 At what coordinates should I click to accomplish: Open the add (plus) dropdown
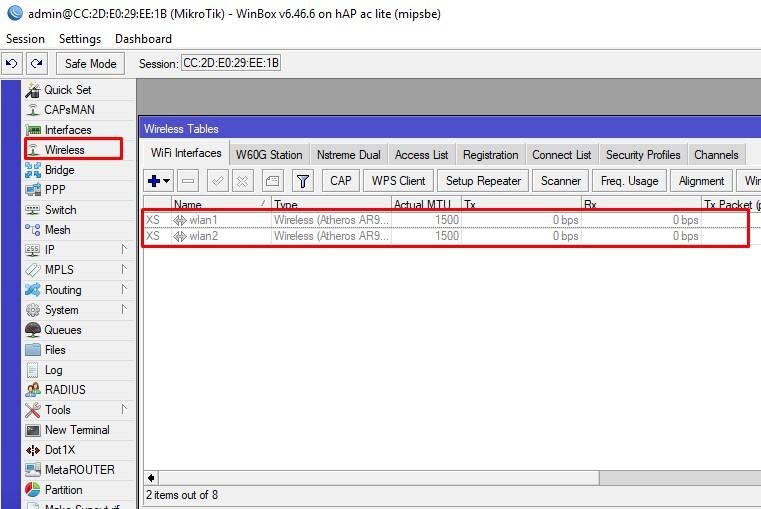click(159, 181)
